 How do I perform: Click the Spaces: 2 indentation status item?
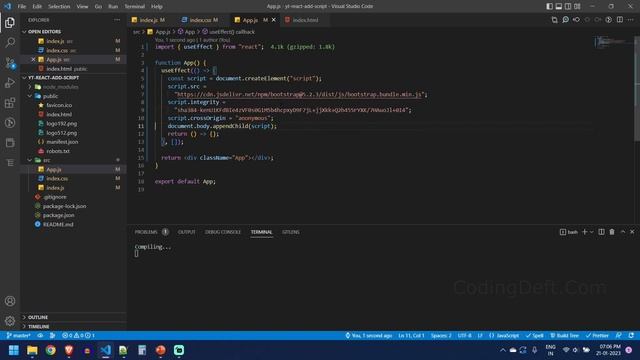(441, 336)
